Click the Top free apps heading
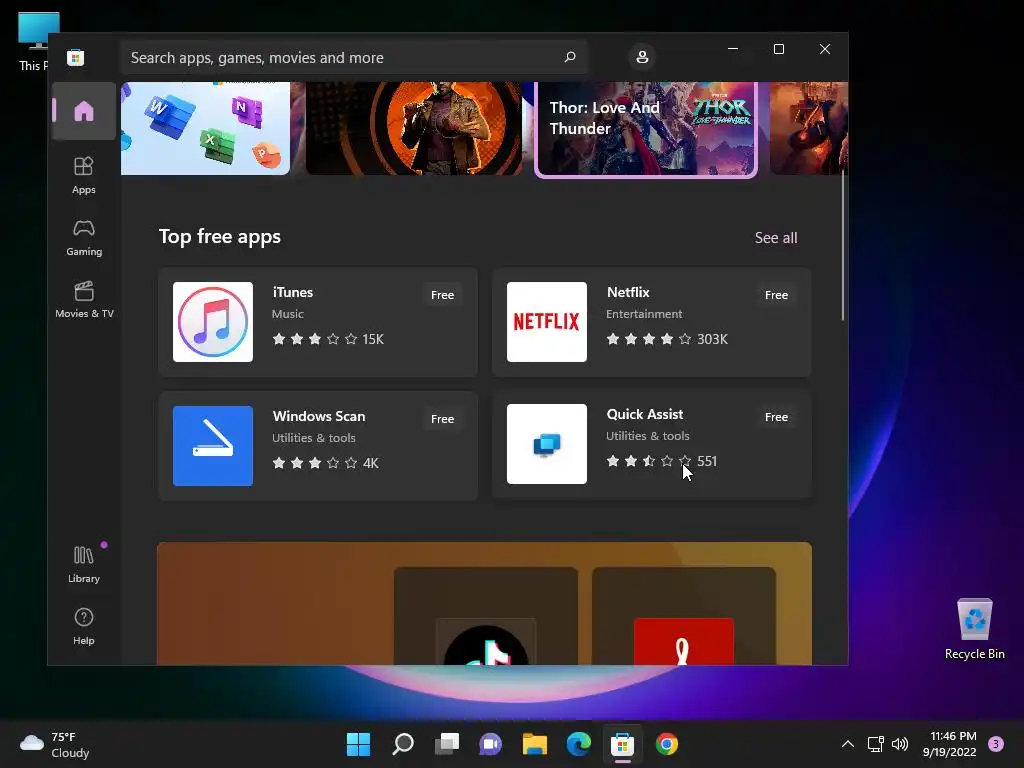Screen dimensions: 1024x768 pyautogui.click(x=219, y=236)
